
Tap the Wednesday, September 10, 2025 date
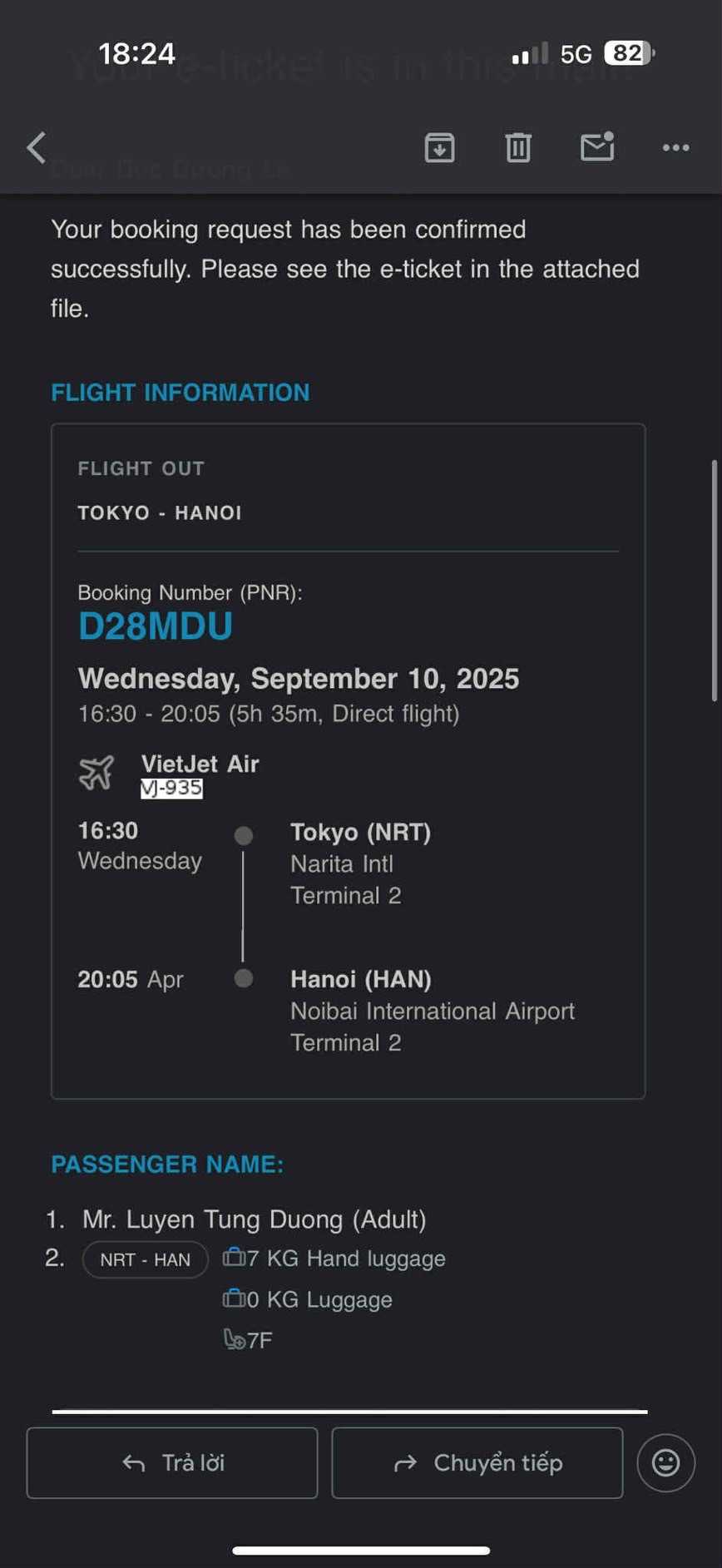coord(298,679)
